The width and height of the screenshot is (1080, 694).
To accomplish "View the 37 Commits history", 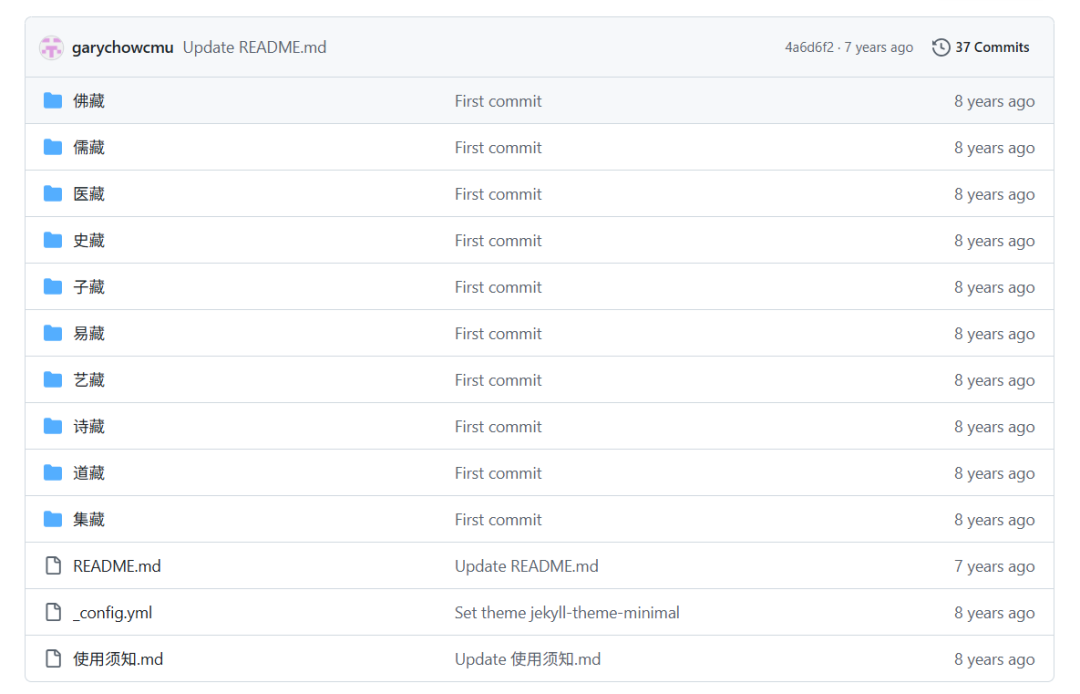I will tap(992, 48).
